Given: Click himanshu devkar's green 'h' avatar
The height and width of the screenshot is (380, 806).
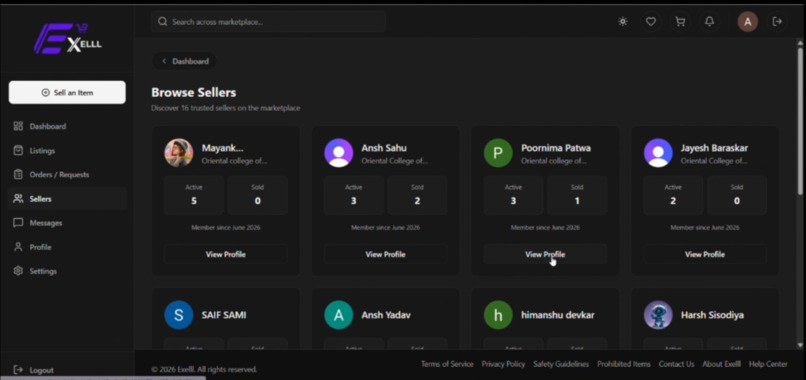Looking at the screenshot, I should 498,315.
